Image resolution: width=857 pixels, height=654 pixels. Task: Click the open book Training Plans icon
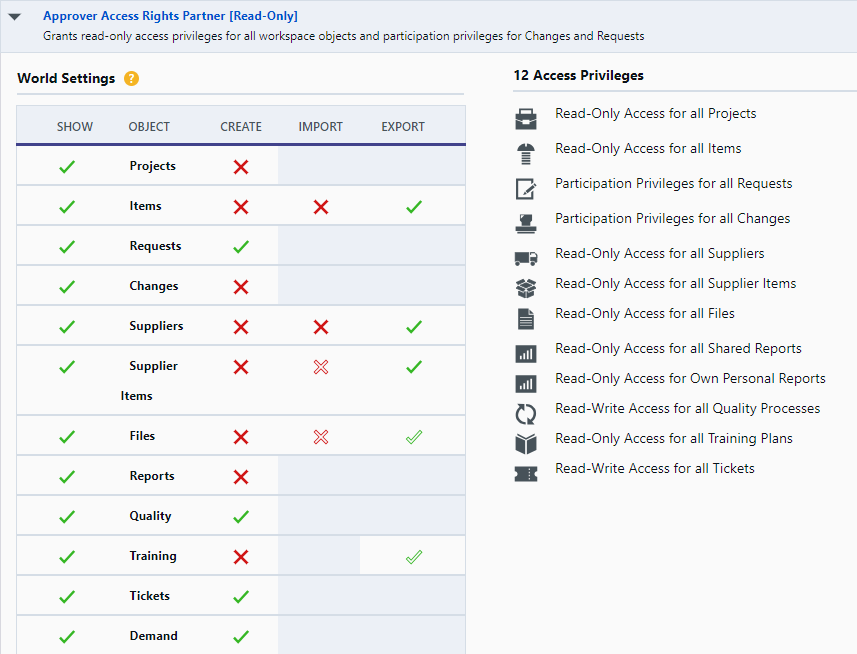coord(526,444)
